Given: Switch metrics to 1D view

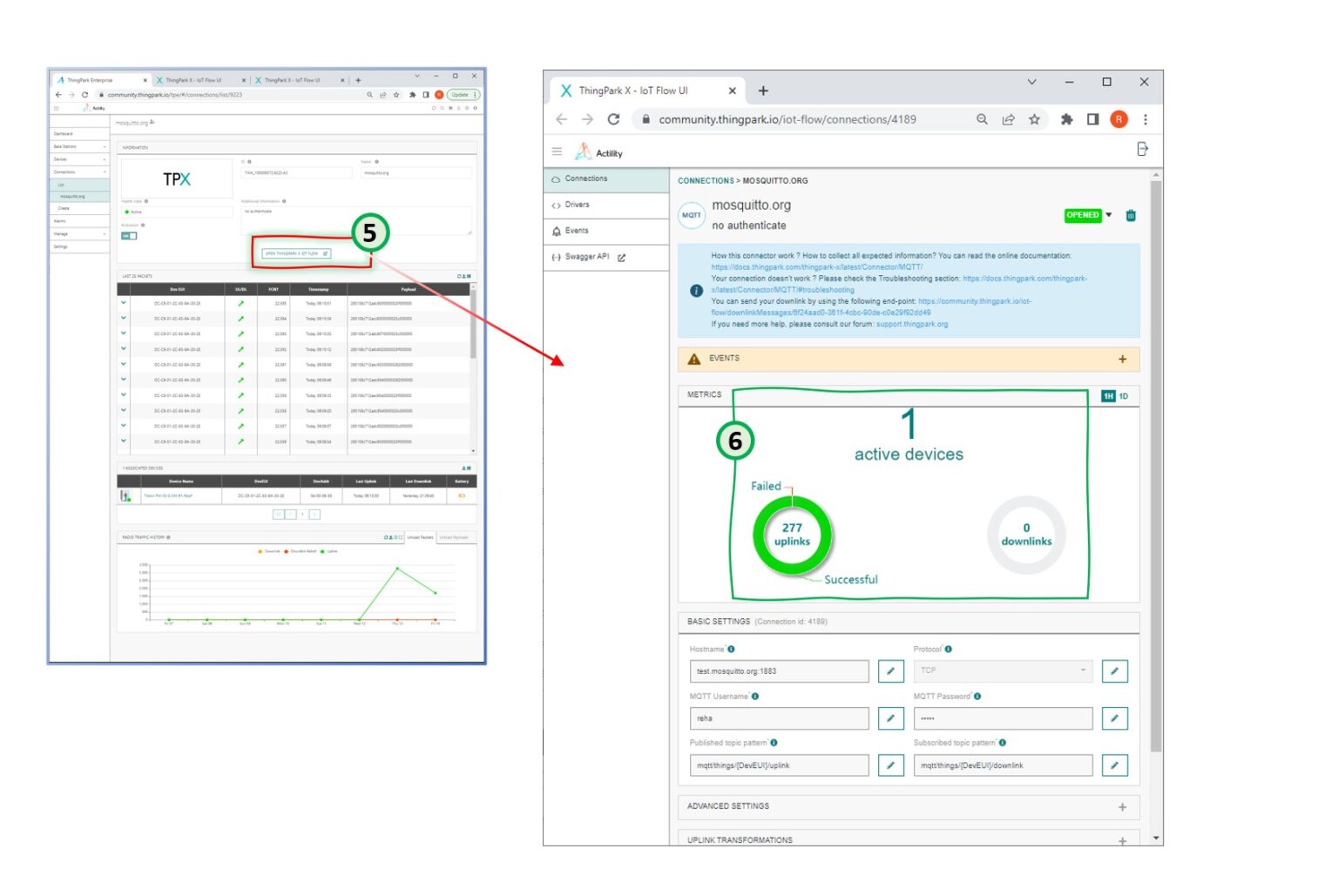Looking at the screenshot, I should coord(1124,396).
